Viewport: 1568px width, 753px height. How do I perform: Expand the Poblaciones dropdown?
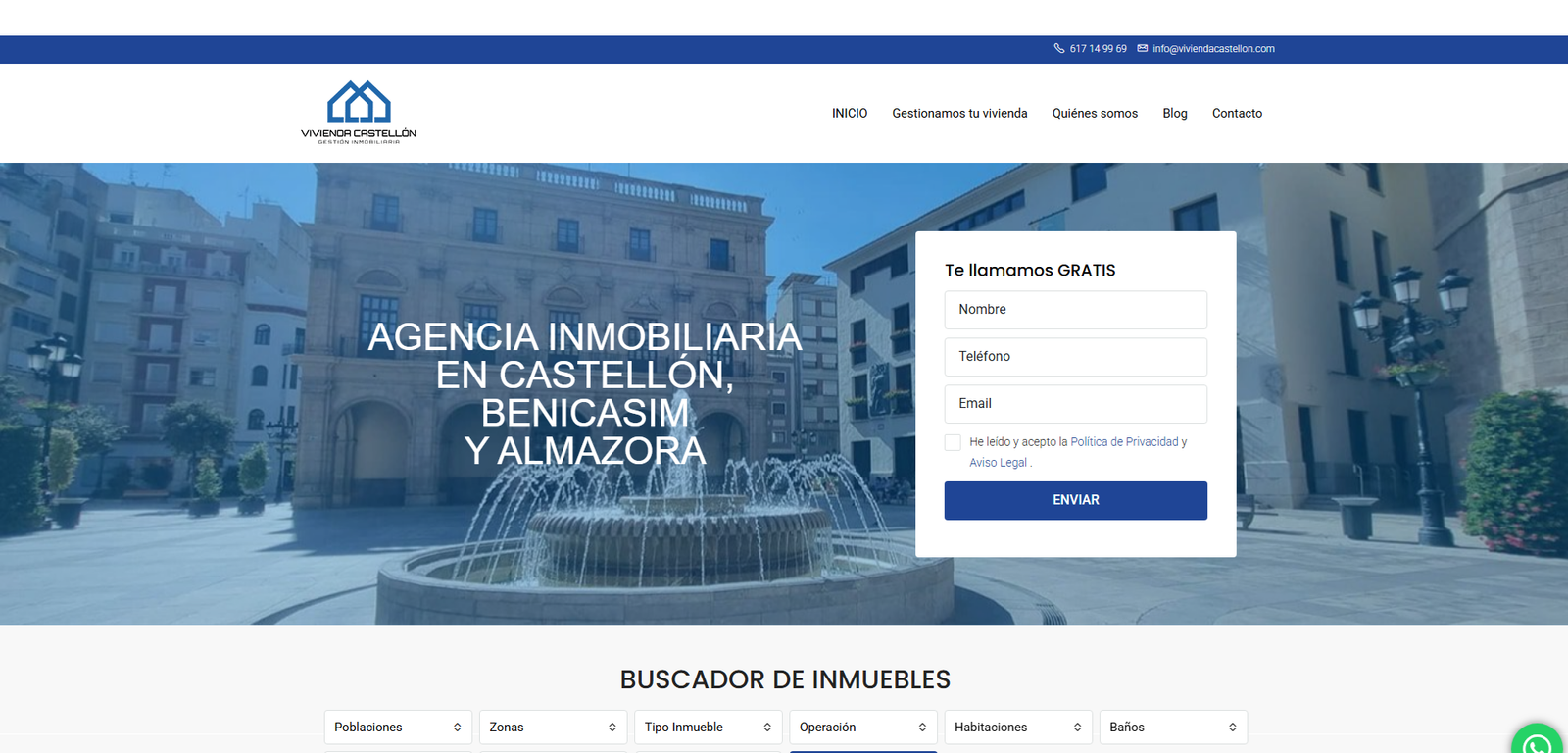click(x=398, y=727)
